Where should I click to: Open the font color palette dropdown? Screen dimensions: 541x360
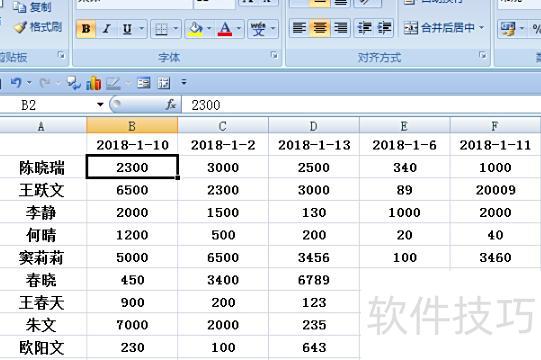(x=239, y=29)
